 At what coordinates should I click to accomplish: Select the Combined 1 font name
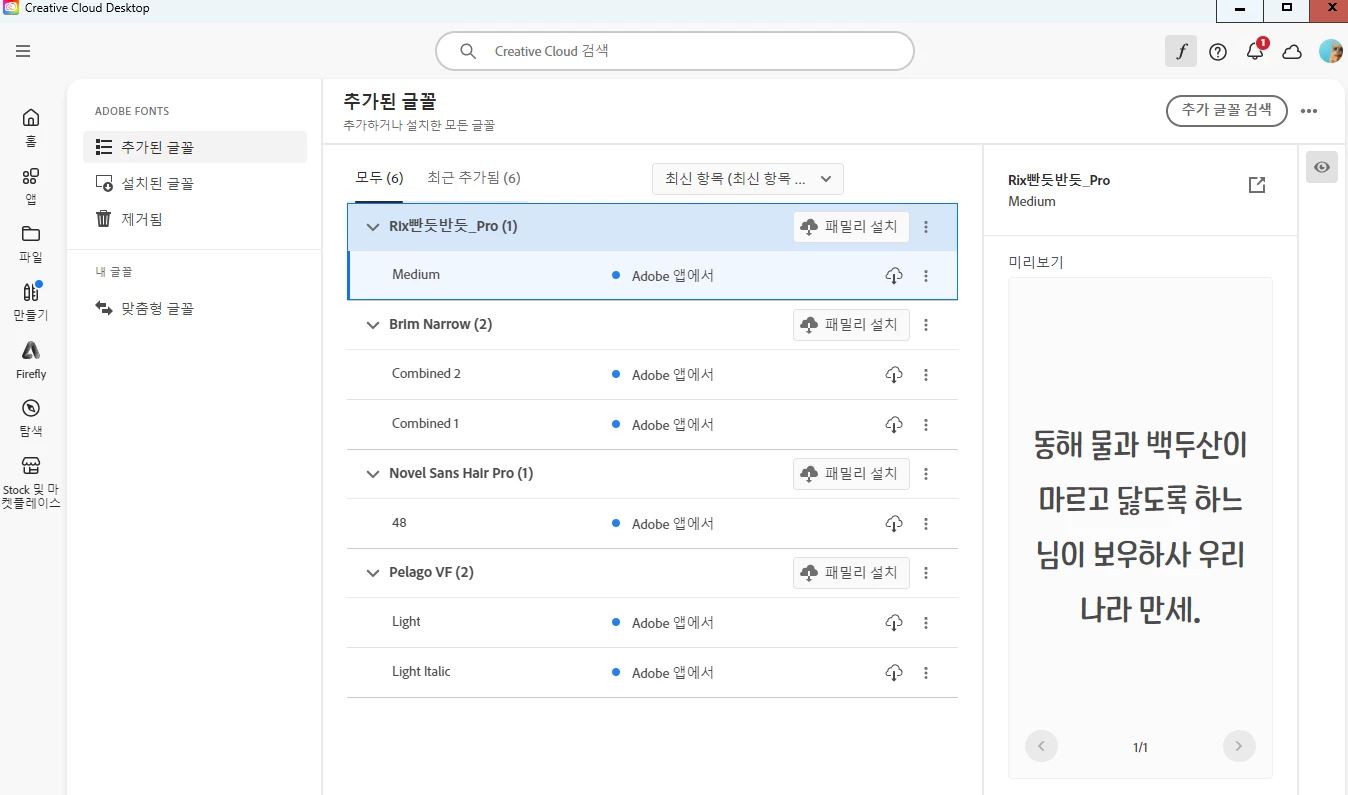425,424
